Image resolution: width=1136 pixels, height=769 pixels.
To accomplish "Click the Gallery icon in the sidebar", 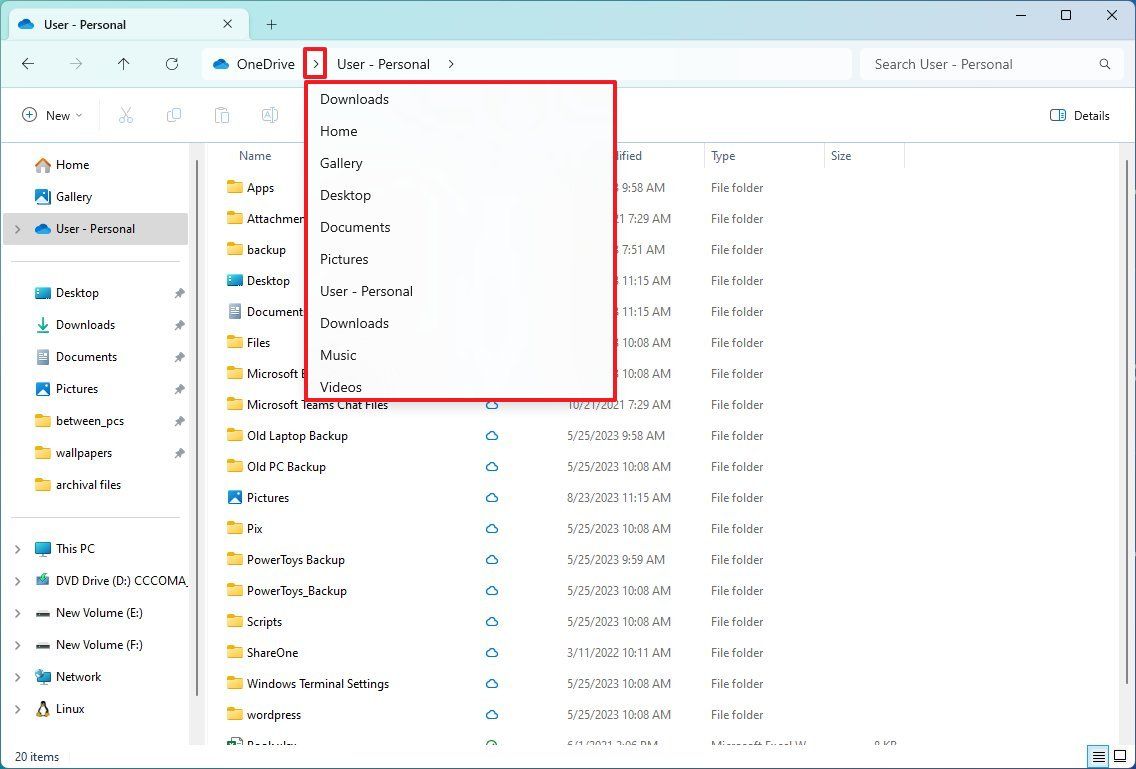I will tap(42, 196).
